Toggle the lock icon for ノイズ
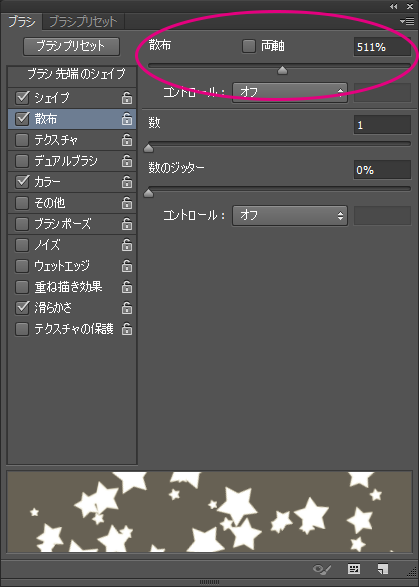 (127, 245)
